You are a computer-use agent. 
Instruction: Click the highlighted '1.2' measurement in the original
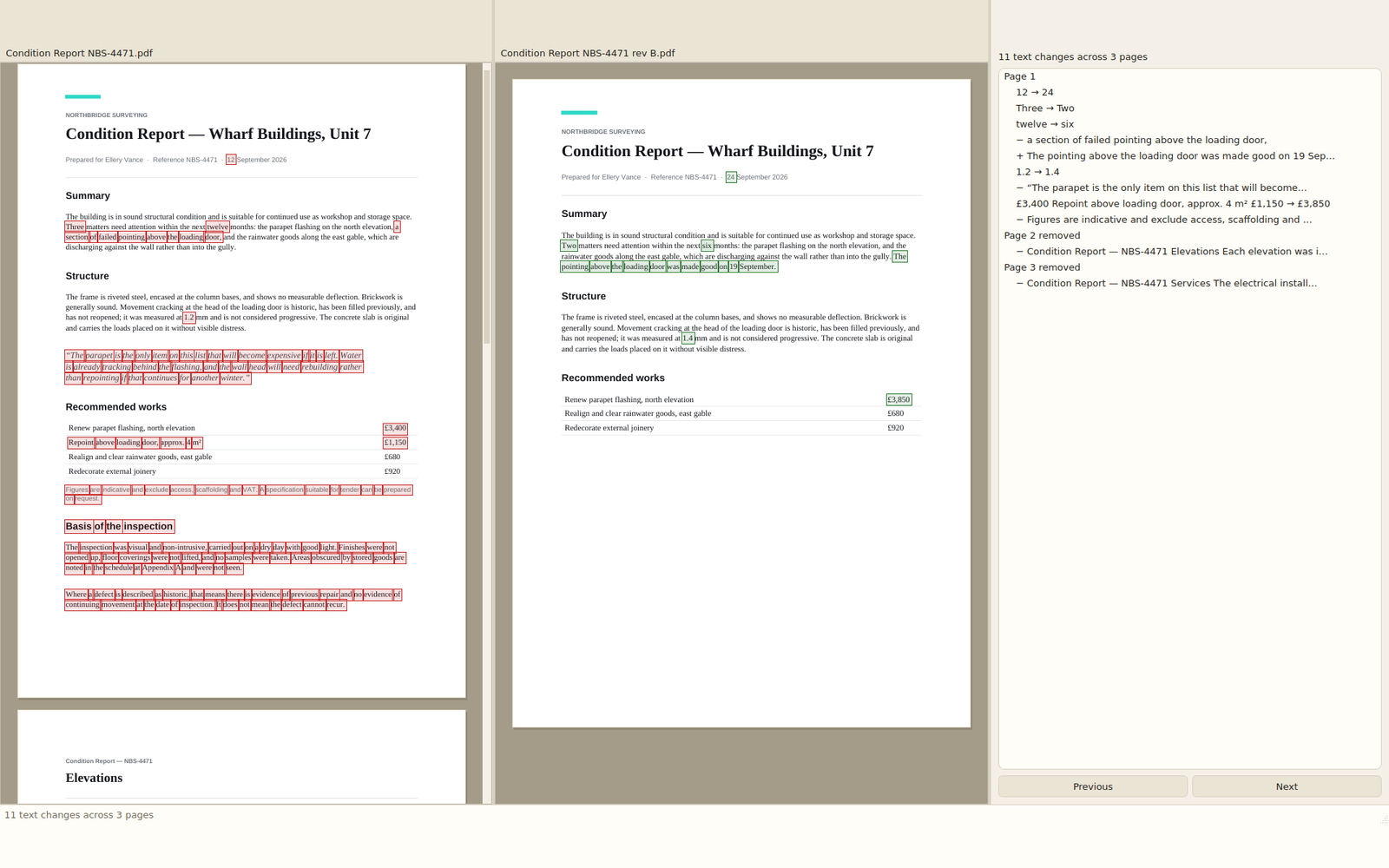189,318
